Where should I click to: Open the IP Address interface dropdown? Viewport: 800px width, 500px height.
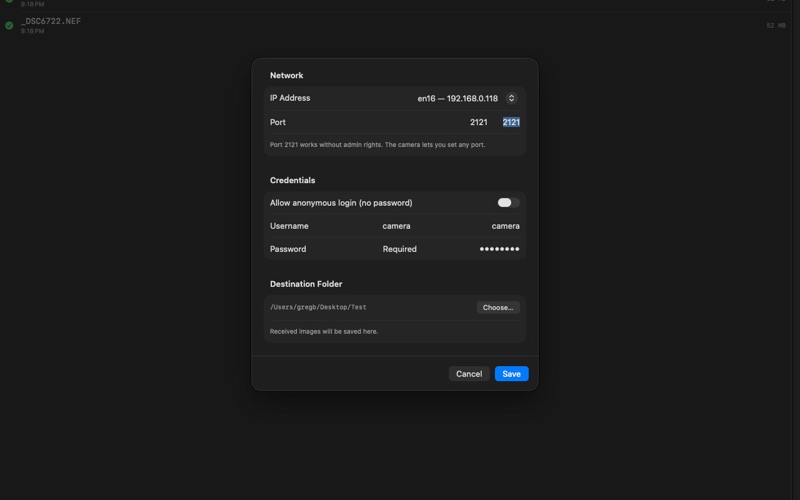[x=511, y=98]
